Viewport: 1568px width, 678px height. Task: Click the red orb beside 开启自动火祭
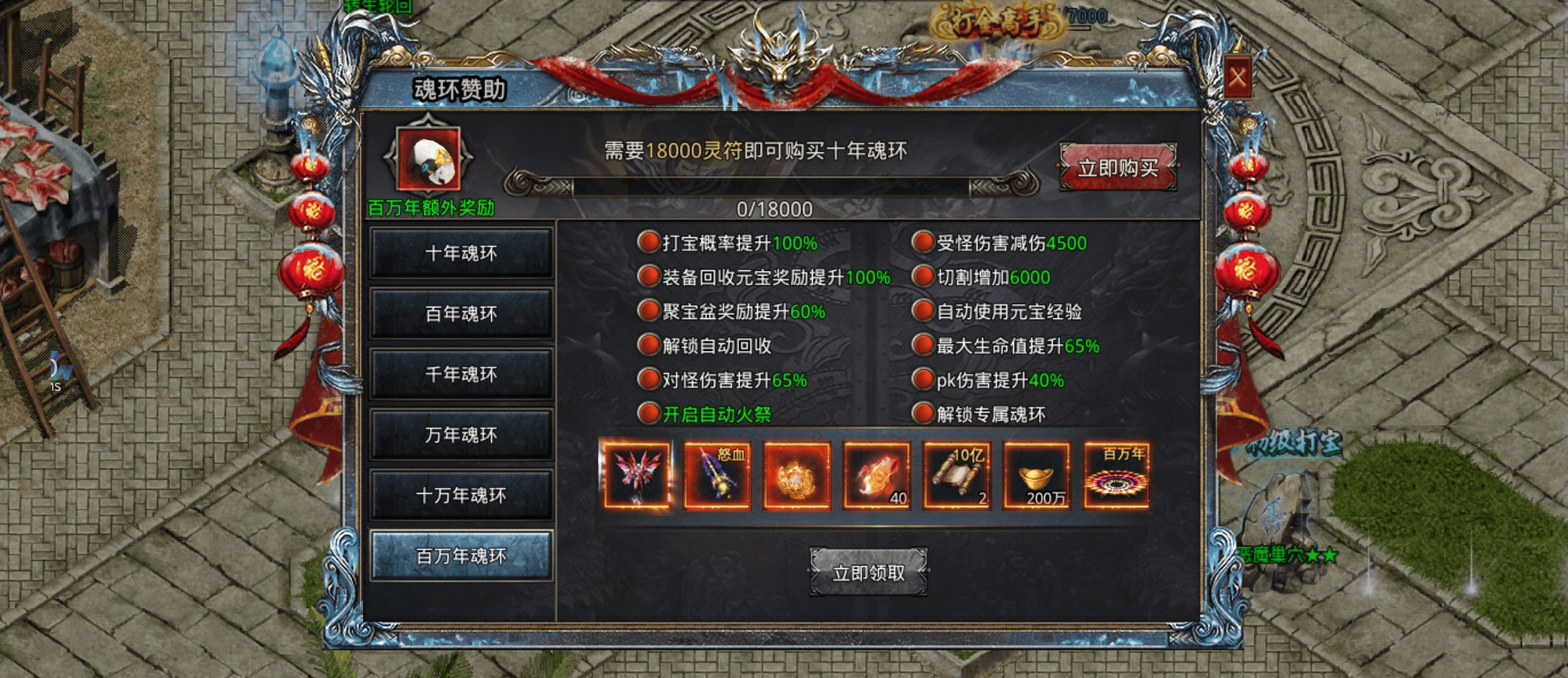pos(648,413)
